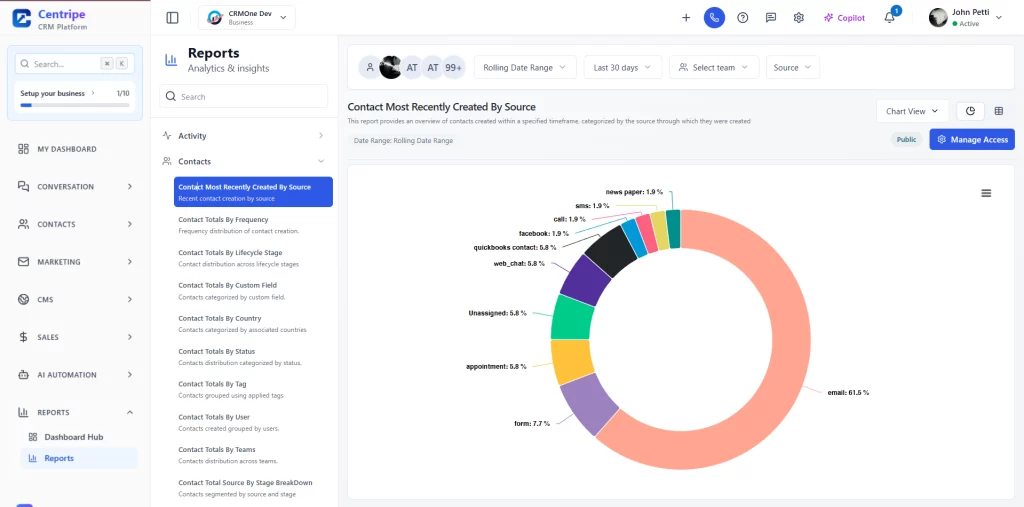Click the 99+ more users avatar

(454, 67)
